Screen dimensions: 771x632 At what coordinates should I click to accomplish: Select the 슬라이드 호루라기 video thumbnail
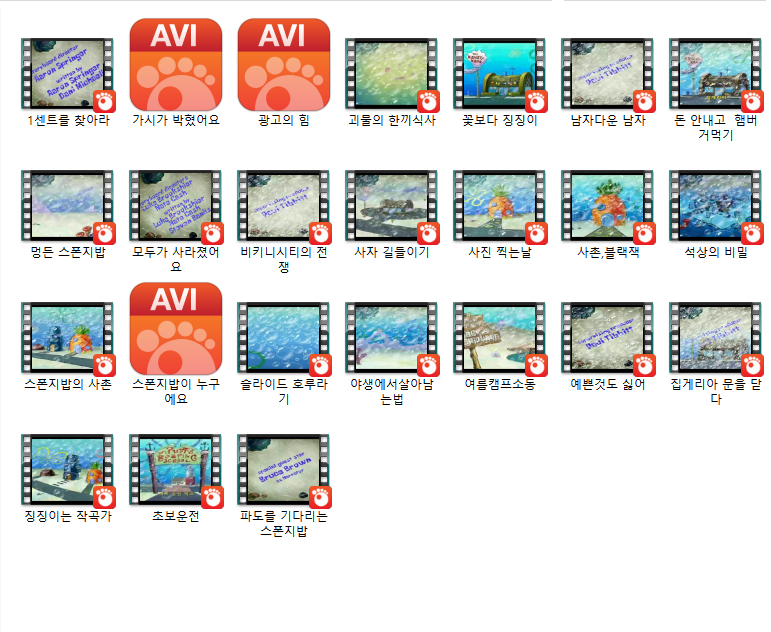point(284,337)
